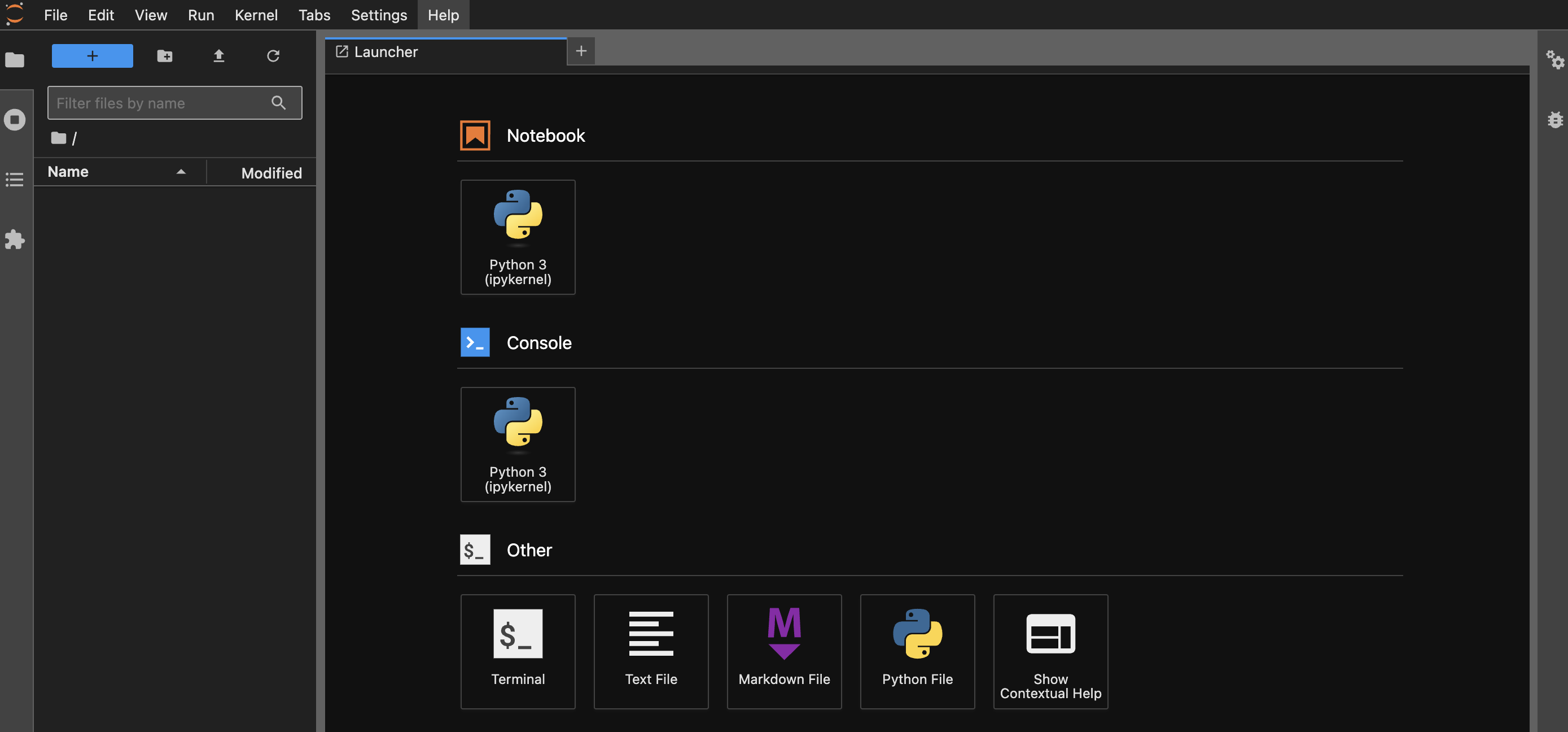Image resolution: width=1568 pixels, height=732 pixels.
Task: Refresh the file browser listing
Action: 273,56
